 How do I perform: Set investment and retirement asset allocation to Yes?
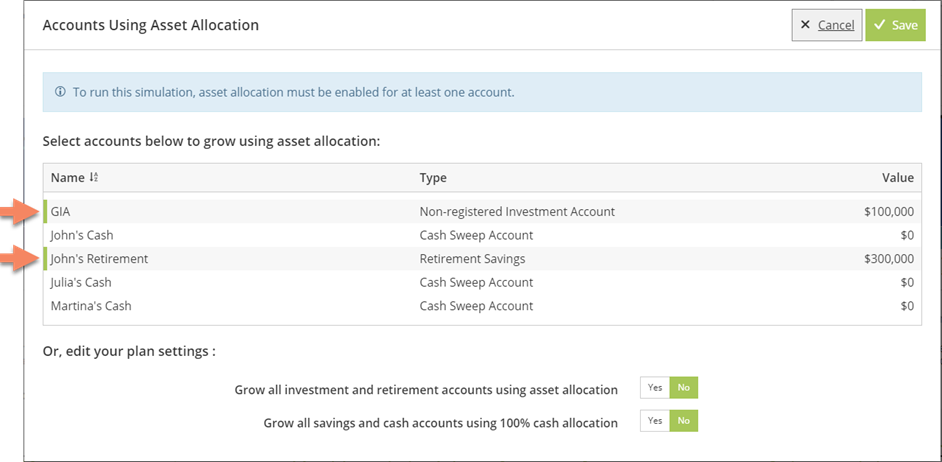[x=655, y=389]
